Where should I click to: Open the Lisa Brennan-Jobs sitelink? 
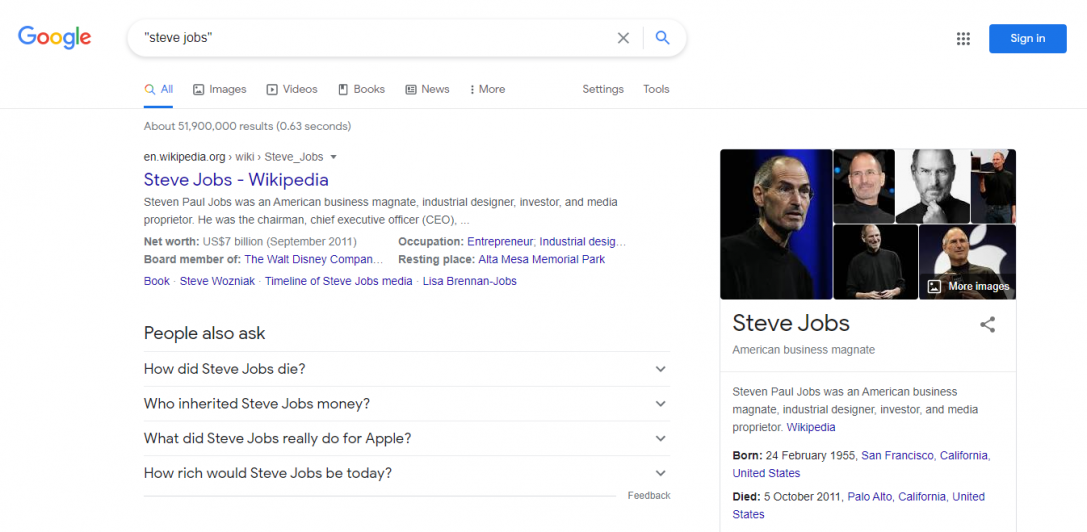(x=469, y=281)
